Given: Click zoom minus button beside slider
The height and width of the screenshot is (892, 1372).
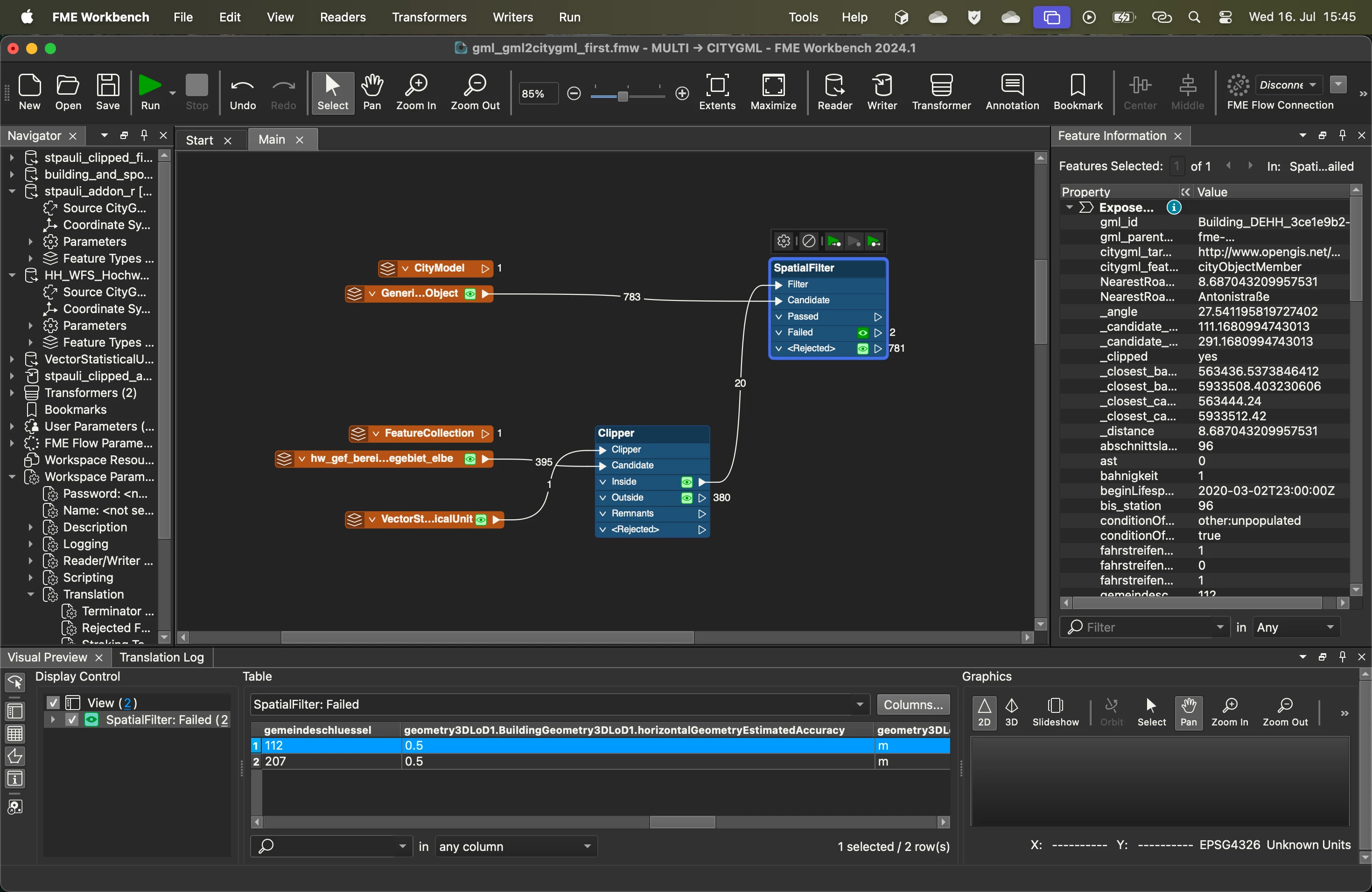Looking at the screenshot, I should [574, 93].
